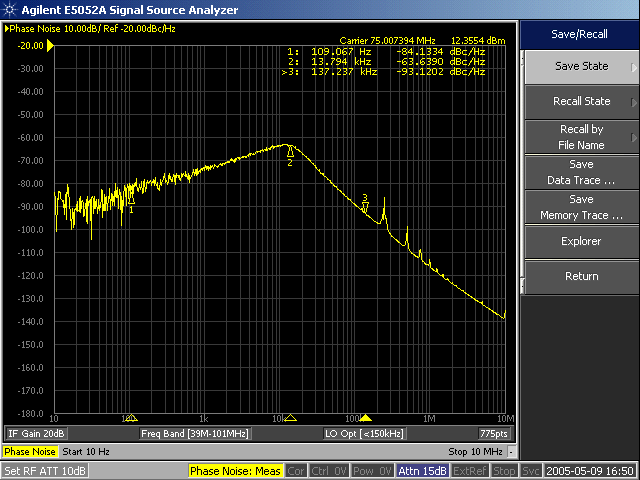The height and width of the screenshot is (480, 640).
Task: Expand the Recall State submenu
Action: pos(580,102)
